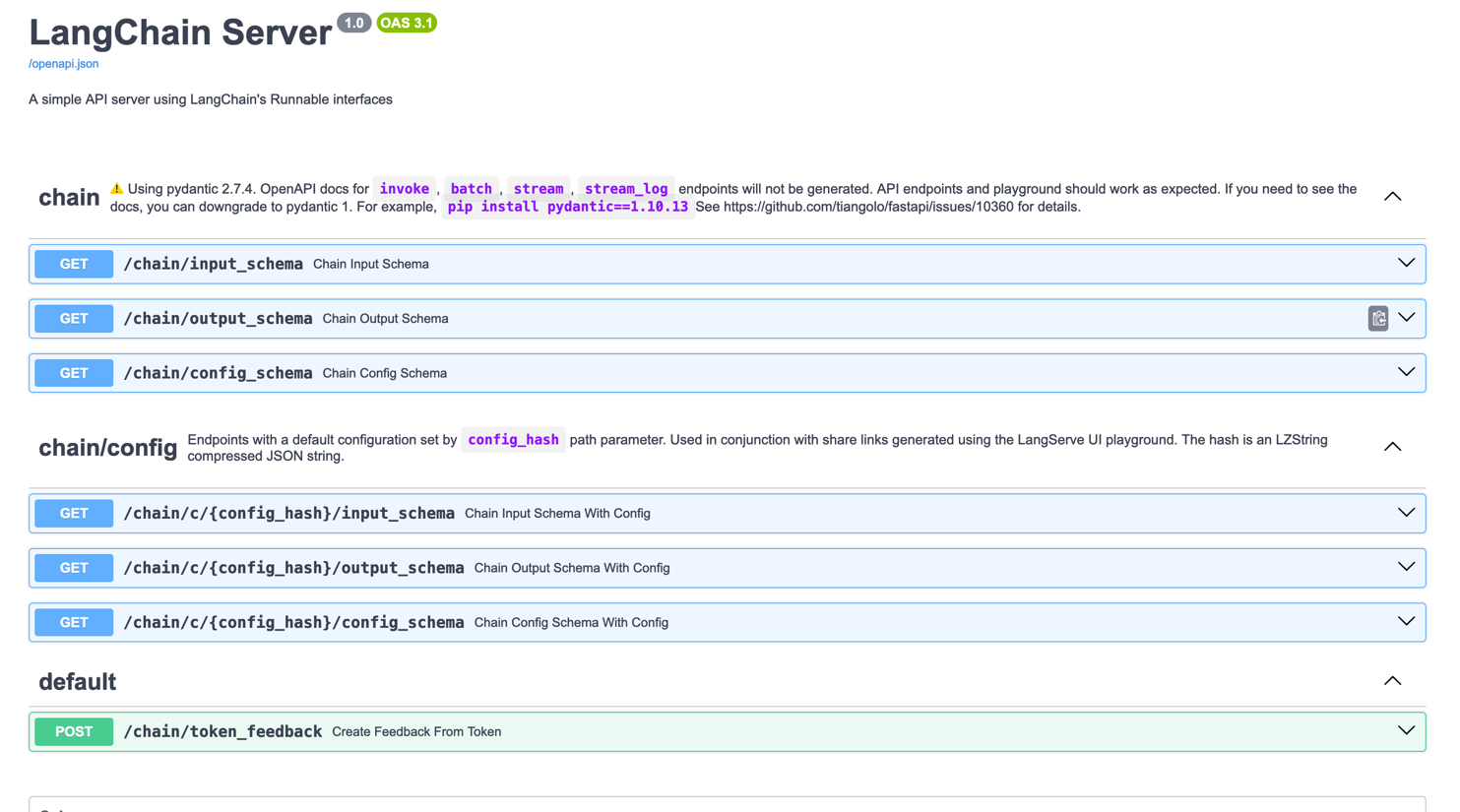This screenshot has height=812, width=1460.
Task: Click the Chain Output Schema summary text
Action: pyautogui.click(x=386, y=319)
